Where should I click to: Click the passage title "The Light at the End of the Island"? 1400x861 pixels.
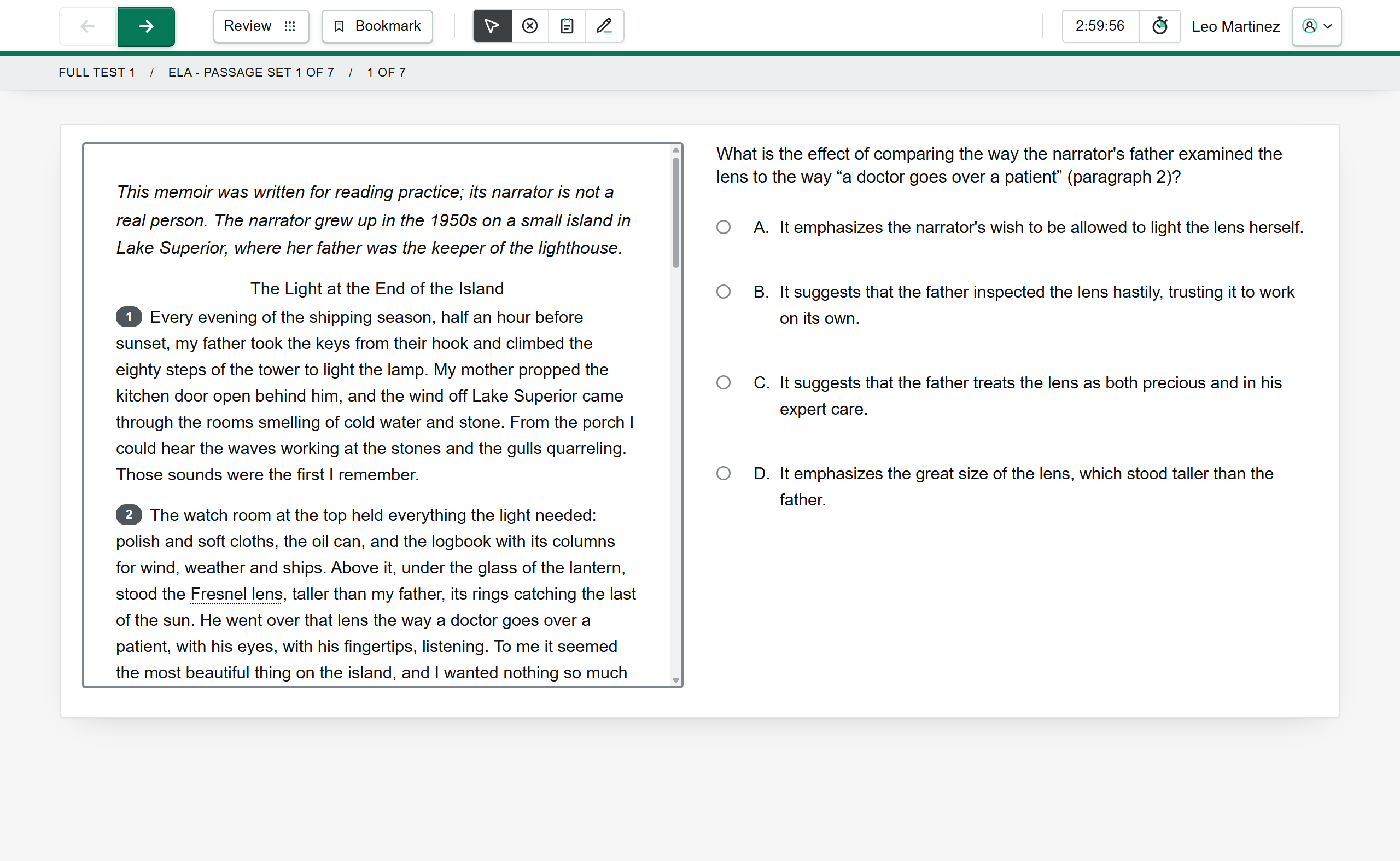point(377,289)
